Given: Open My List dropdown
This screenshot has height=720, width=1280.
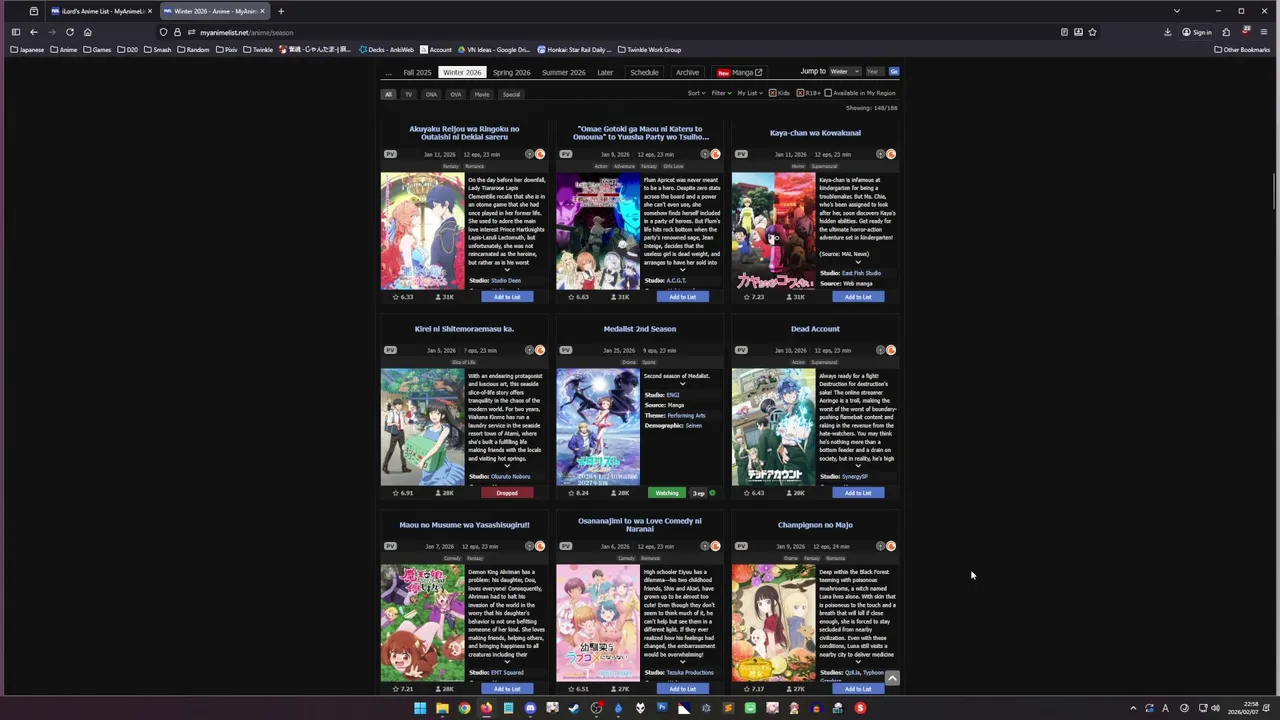Looking at the screenshot, I should coord(749,93).
